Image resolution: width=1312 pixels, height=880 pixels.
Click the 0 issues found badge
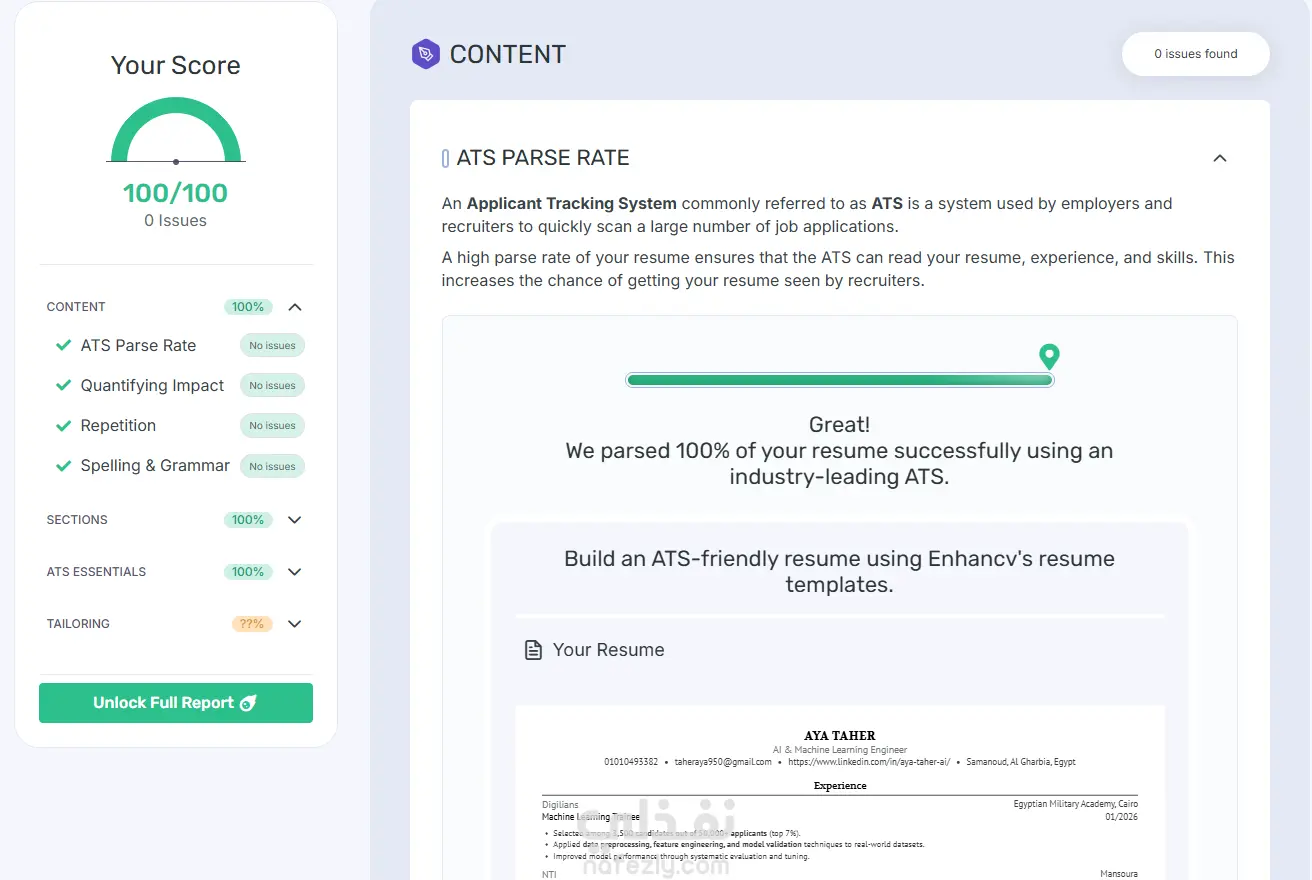click(1195, 54)
